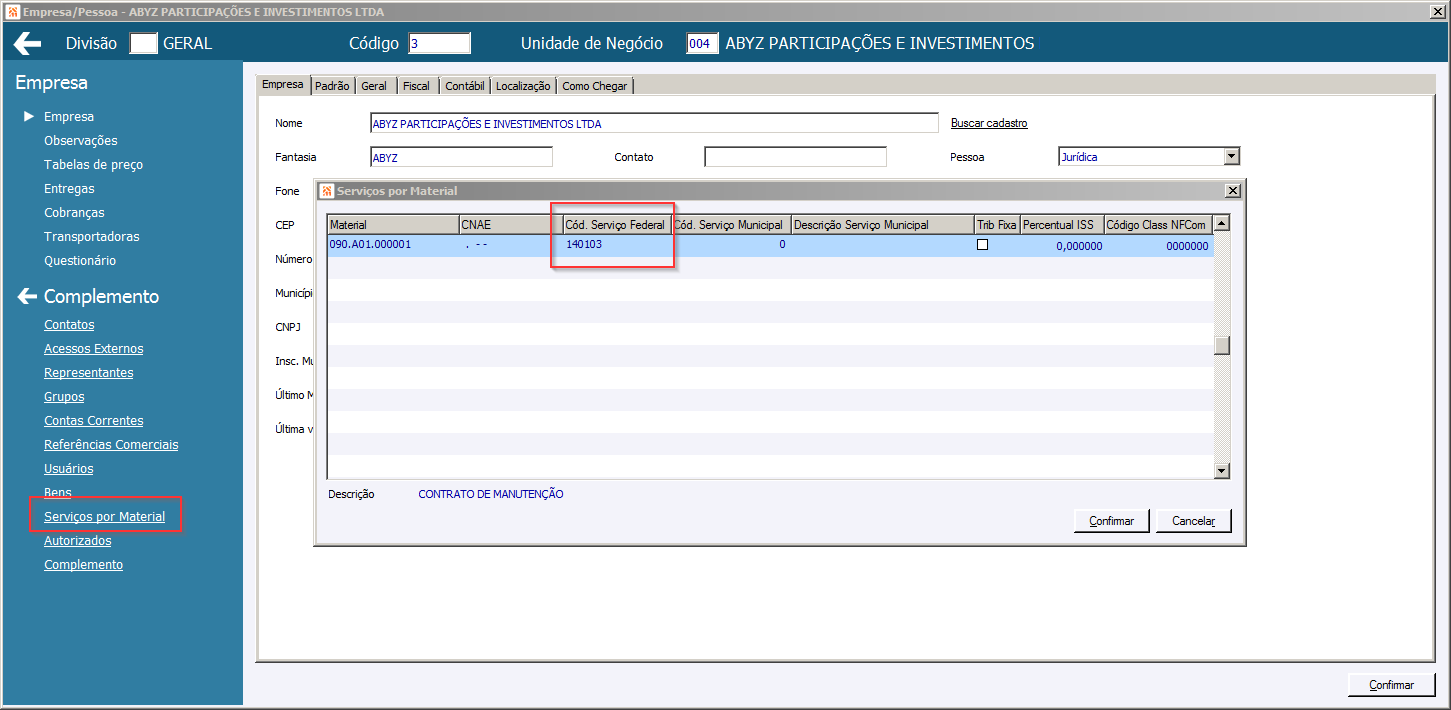Click the grid scrollbar down arrow
Screen dimensions: 1451x710
[x=1221, y=470]
